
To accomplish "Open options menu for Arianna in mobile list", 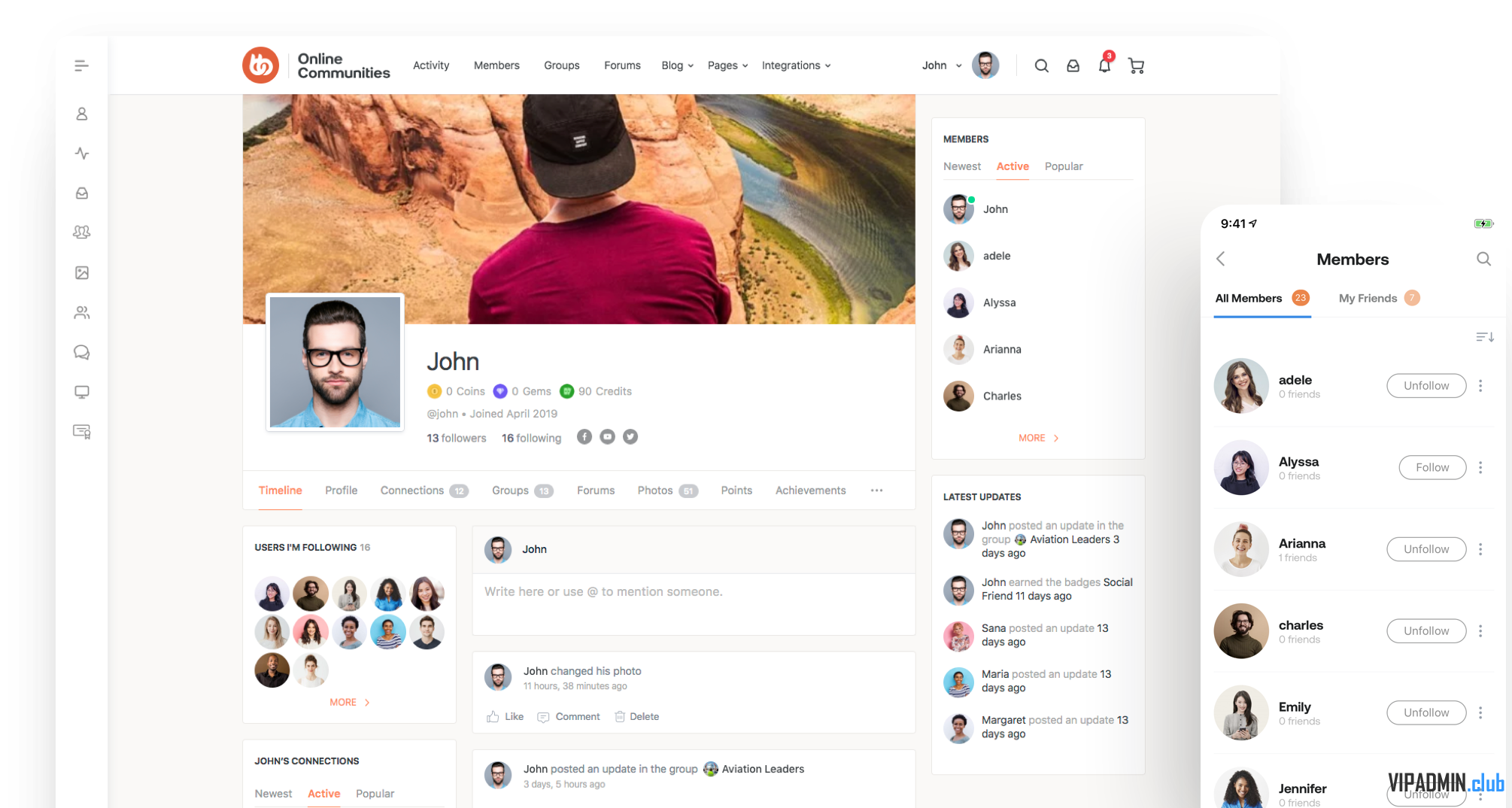I will pos(1480,549).
